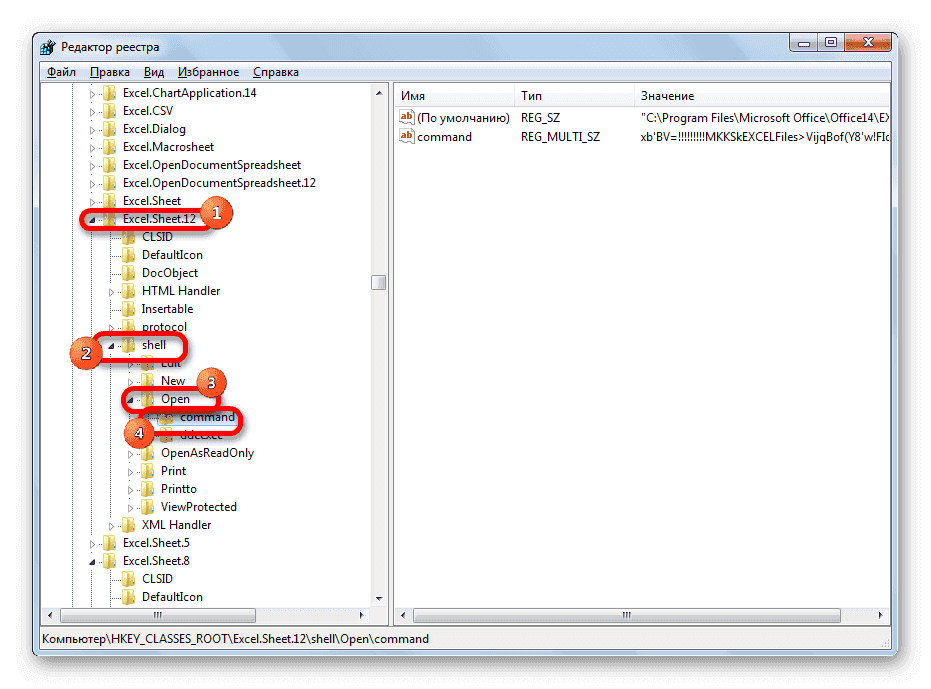The height and width of the screenshot is (689, 931).
Task: Select the ViewProtected folder icon
Action: [x=148, y=507]
